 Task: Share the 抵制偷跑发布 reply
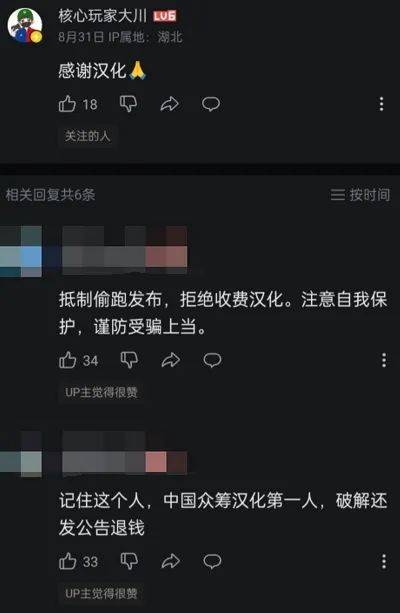[x=171, y=360]
